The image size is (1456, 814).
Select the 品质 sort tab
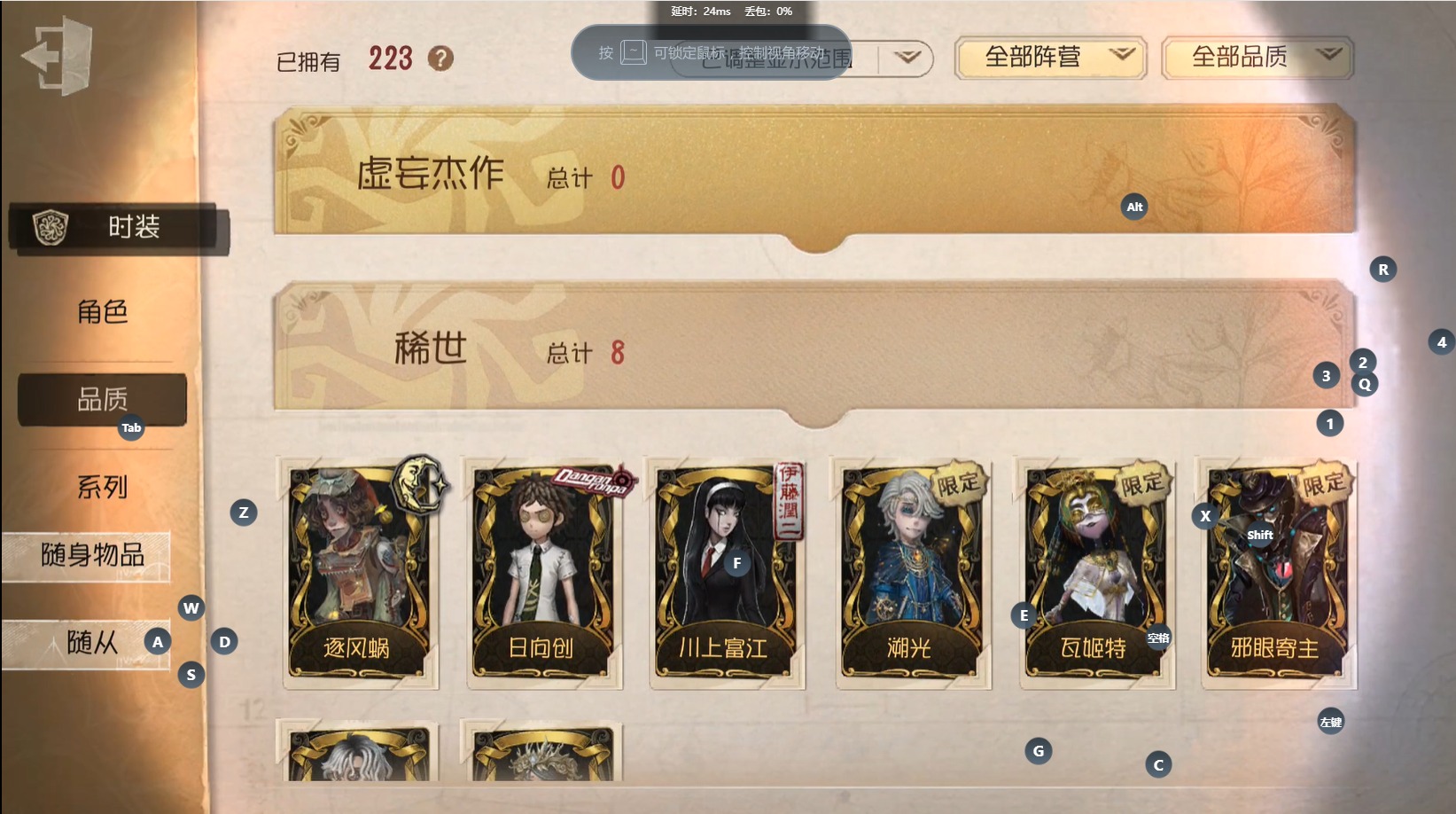[102, 399]
